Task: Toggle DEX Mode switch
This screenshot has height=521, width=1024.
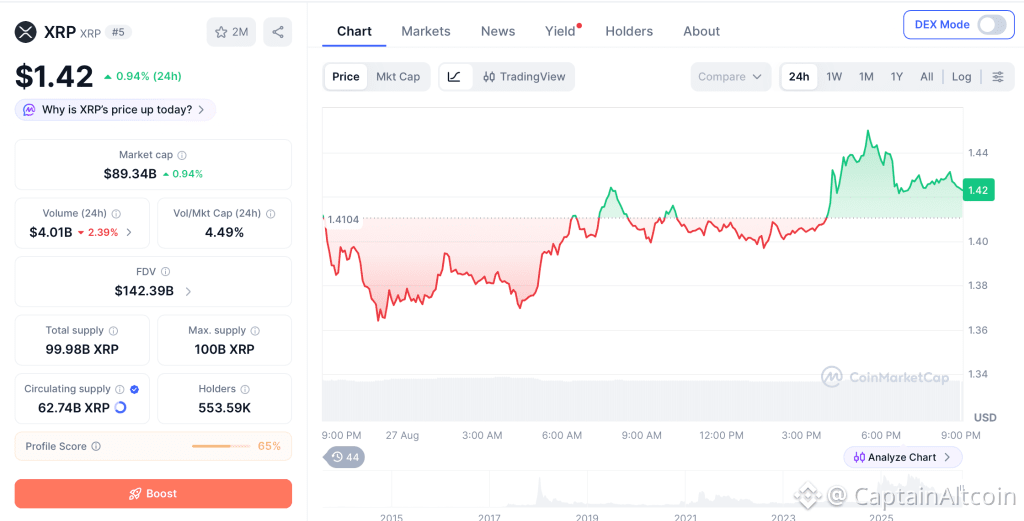Action: click(991, 25)
